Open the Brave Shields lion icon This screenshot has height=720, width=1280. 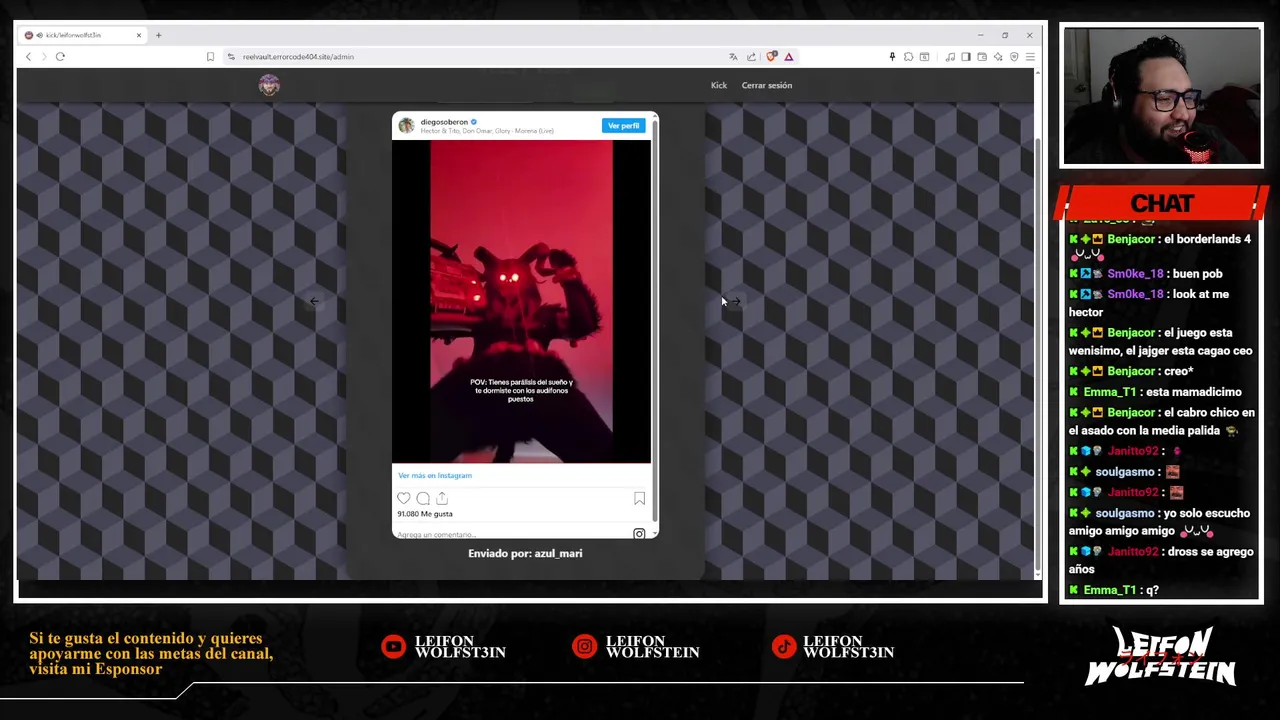[771, 57]
